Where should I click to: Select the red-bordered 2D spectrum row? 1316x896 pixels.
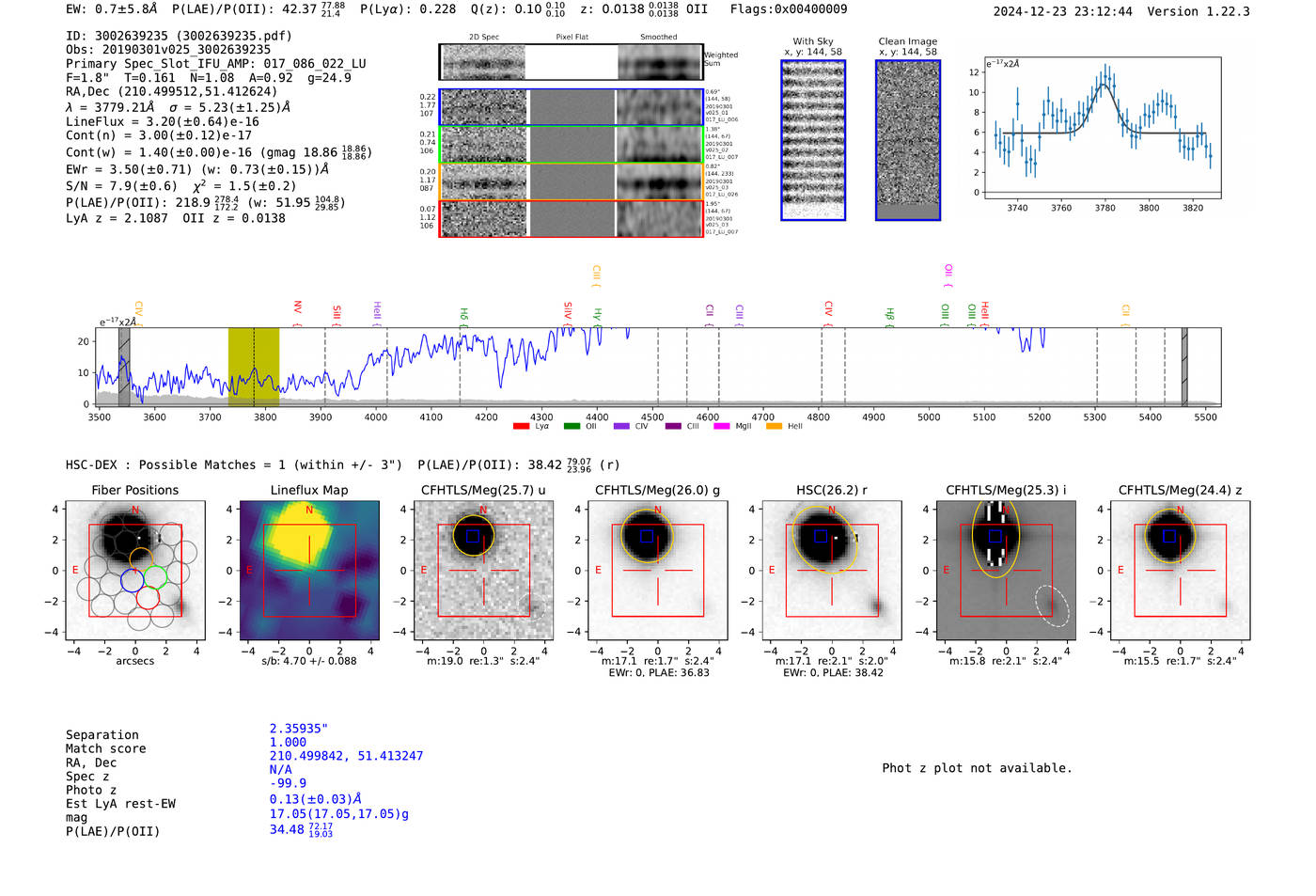571,218
